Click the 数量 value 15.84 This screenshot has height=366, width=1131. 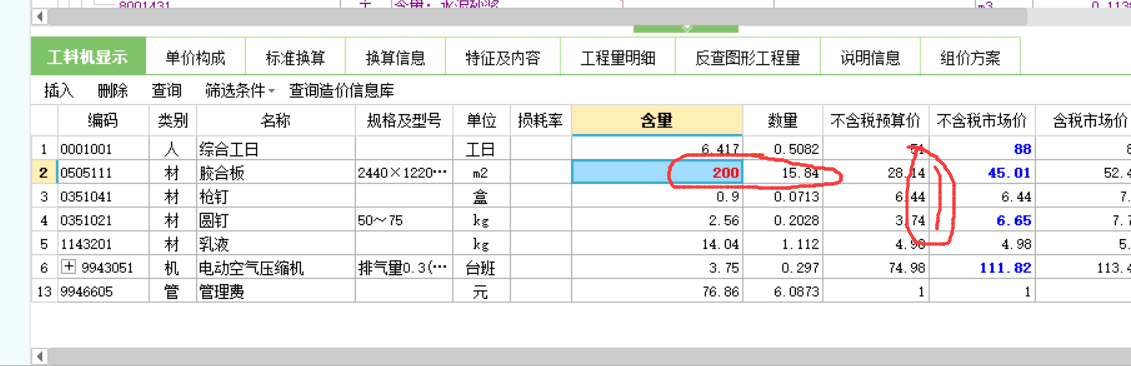coord(783,173)
